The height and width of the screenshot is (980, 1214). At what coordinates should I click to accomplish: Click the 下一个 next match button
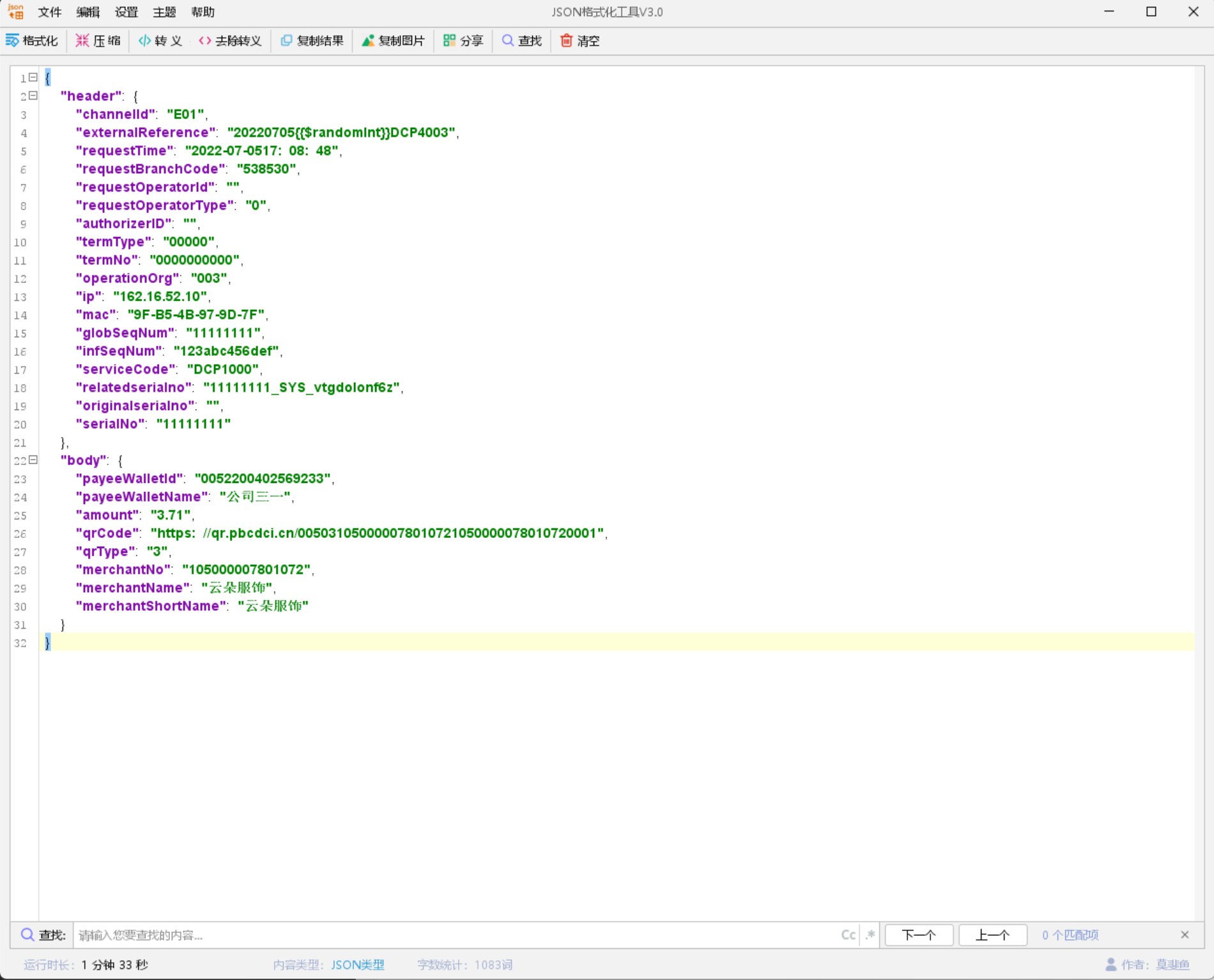click(x=919, y=935)
